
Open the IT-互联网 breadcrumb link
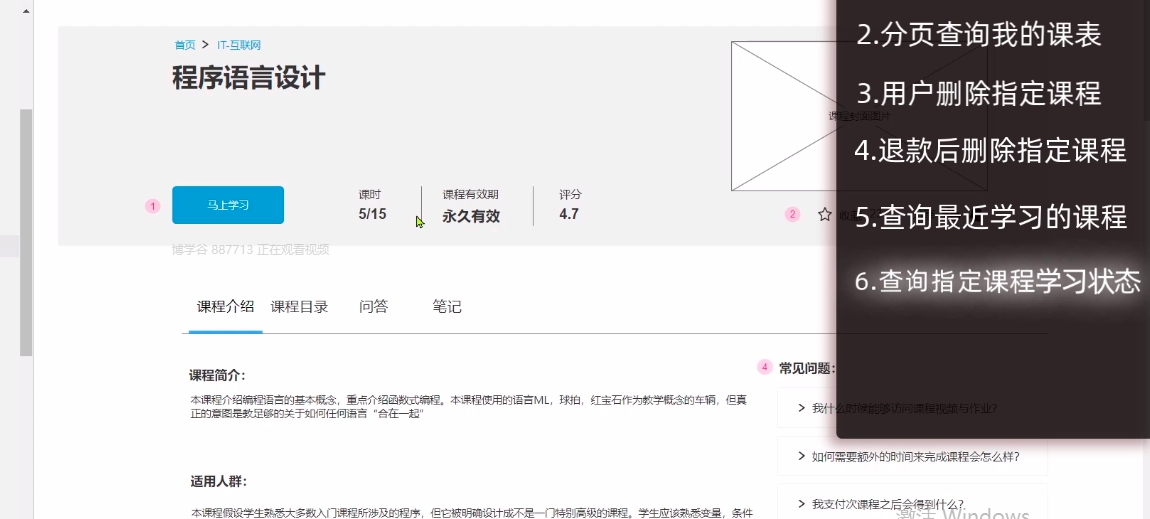(239, 45)
